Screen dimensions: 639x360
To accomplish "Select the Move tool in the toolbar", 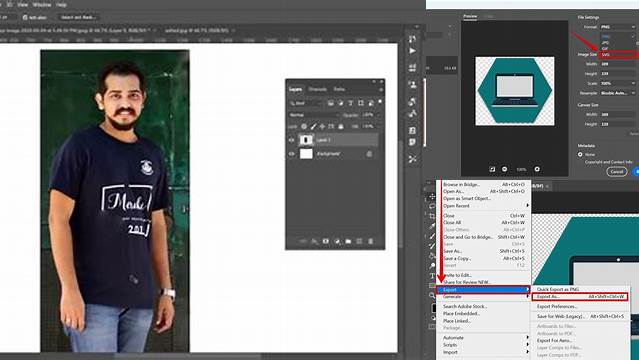I will pos(432,197).
